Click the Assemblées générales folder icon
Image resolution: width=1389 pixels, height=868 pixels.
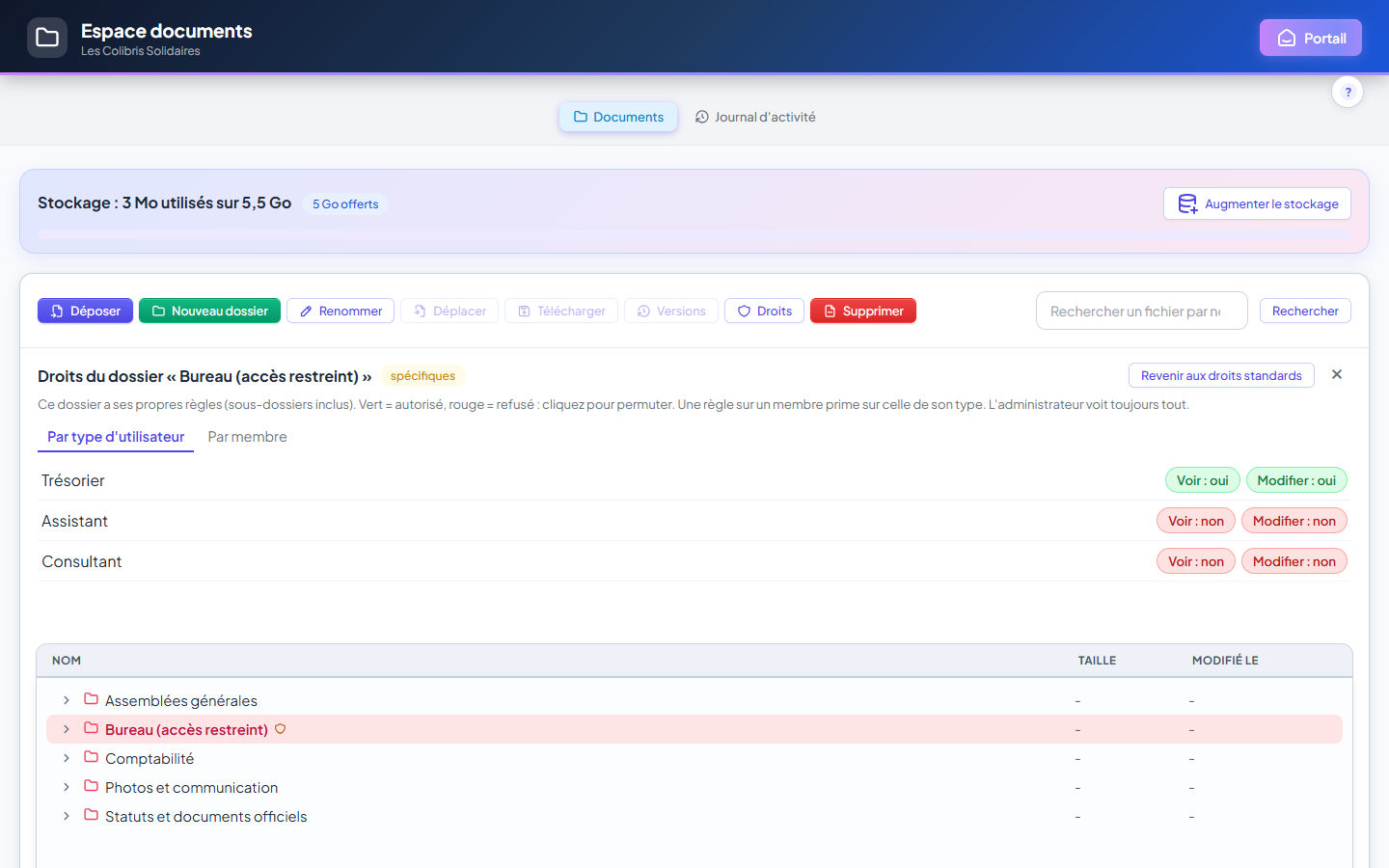tap(91, 699)
